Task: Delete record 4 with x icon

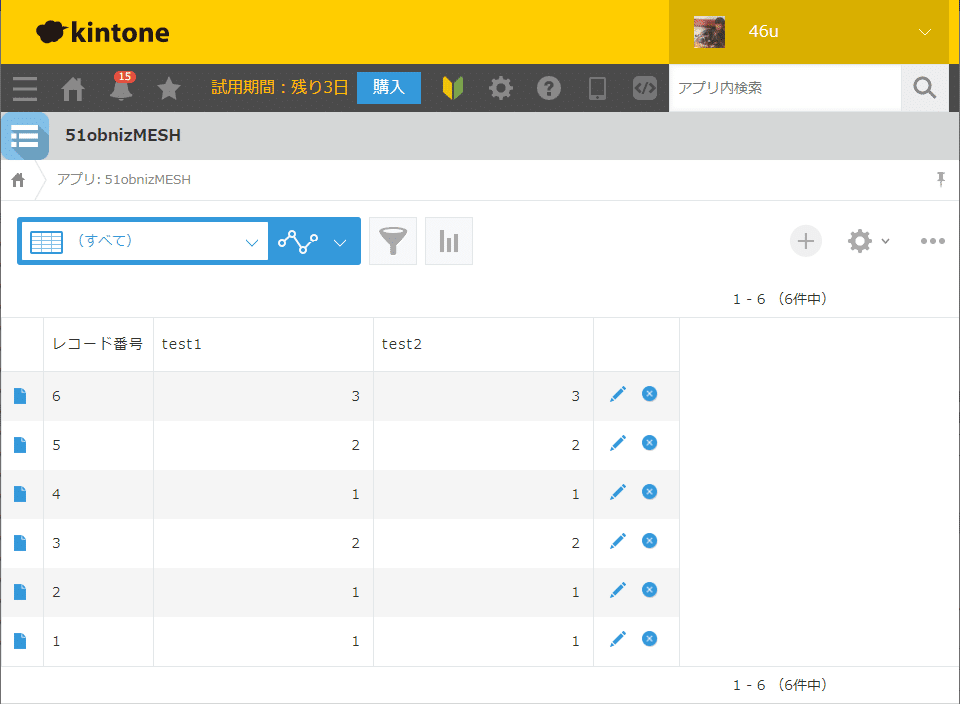Action: coord(650,492)
